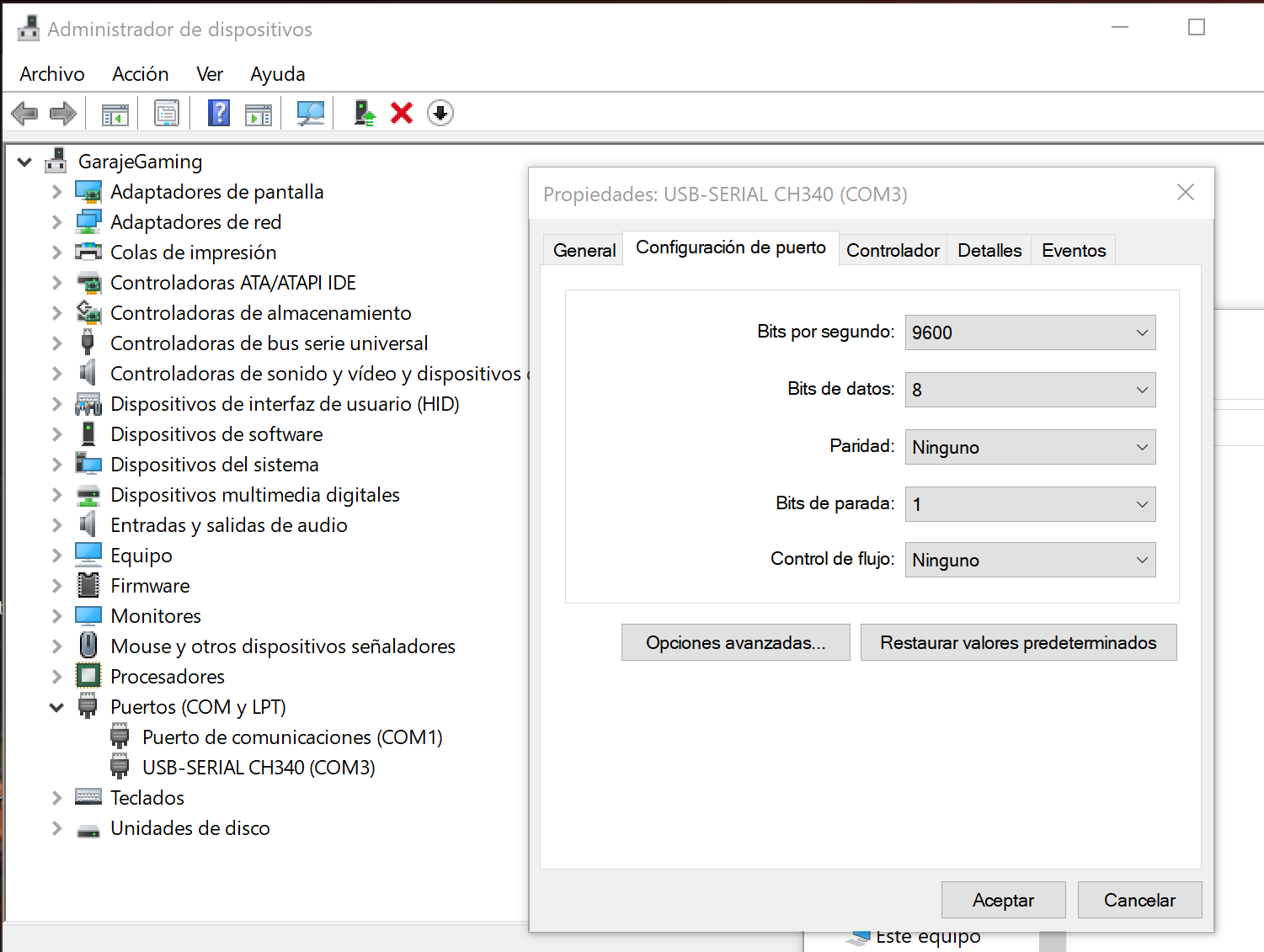Click Aceptar to confirm port settings
Image resolution: width=1264 pixels, height=952 pixels.
pyautogui.click(x=1002, y=901)
